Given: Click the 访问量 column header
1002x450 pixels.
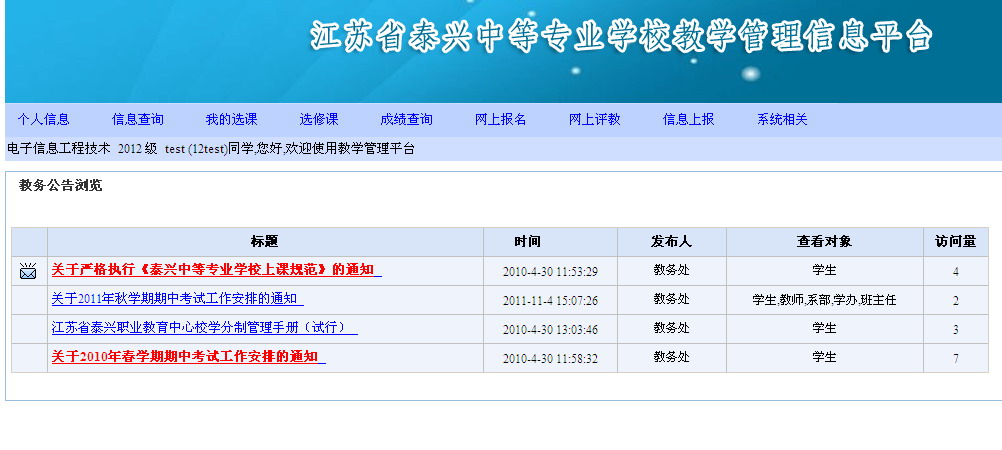Looking at the screenshot, I should tap(954, 241).
